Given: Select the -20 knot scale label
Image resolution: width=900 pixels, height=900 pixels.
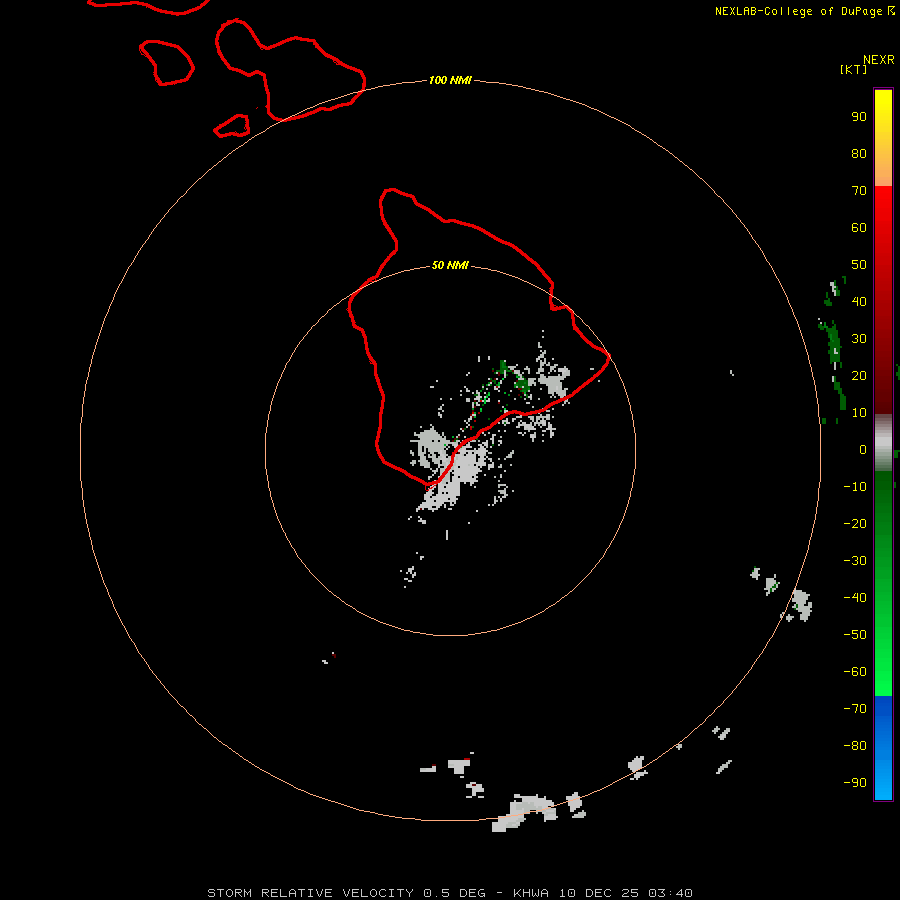Looking at the screenshot, I should [855, 523].
